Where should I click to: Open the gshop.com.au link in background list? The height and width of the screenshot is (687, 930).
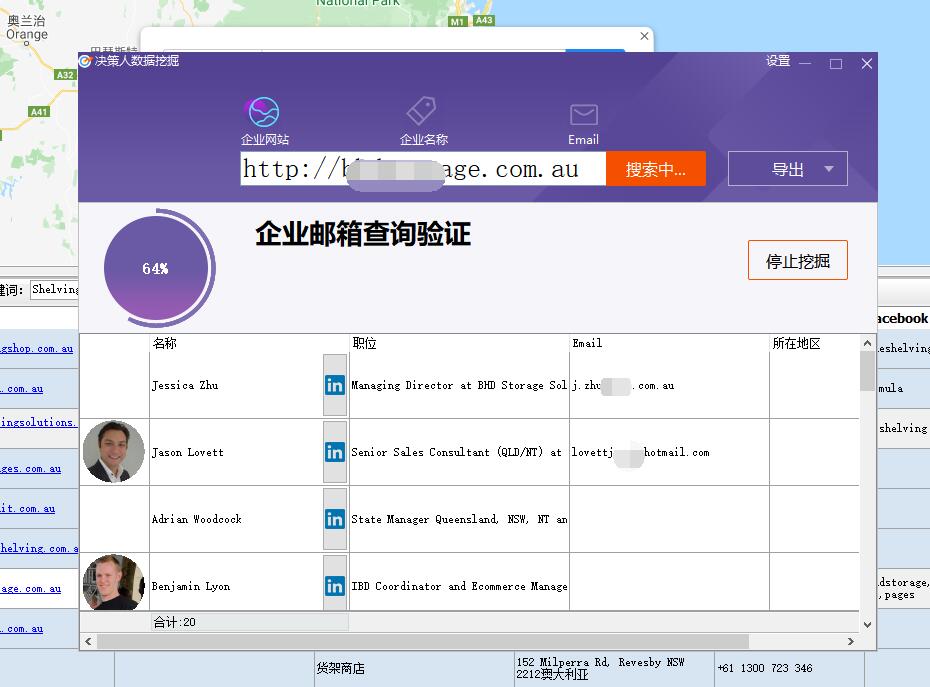point(37,349)
